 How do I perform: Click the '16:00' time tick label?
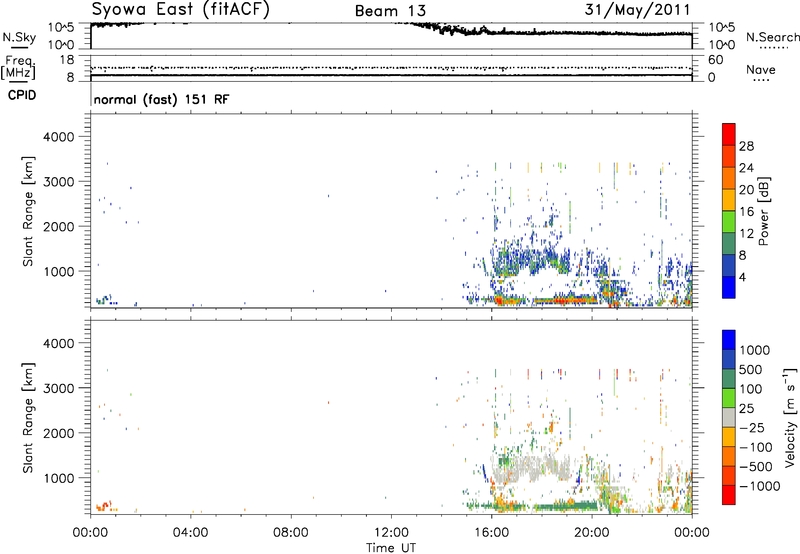point(491,533)
